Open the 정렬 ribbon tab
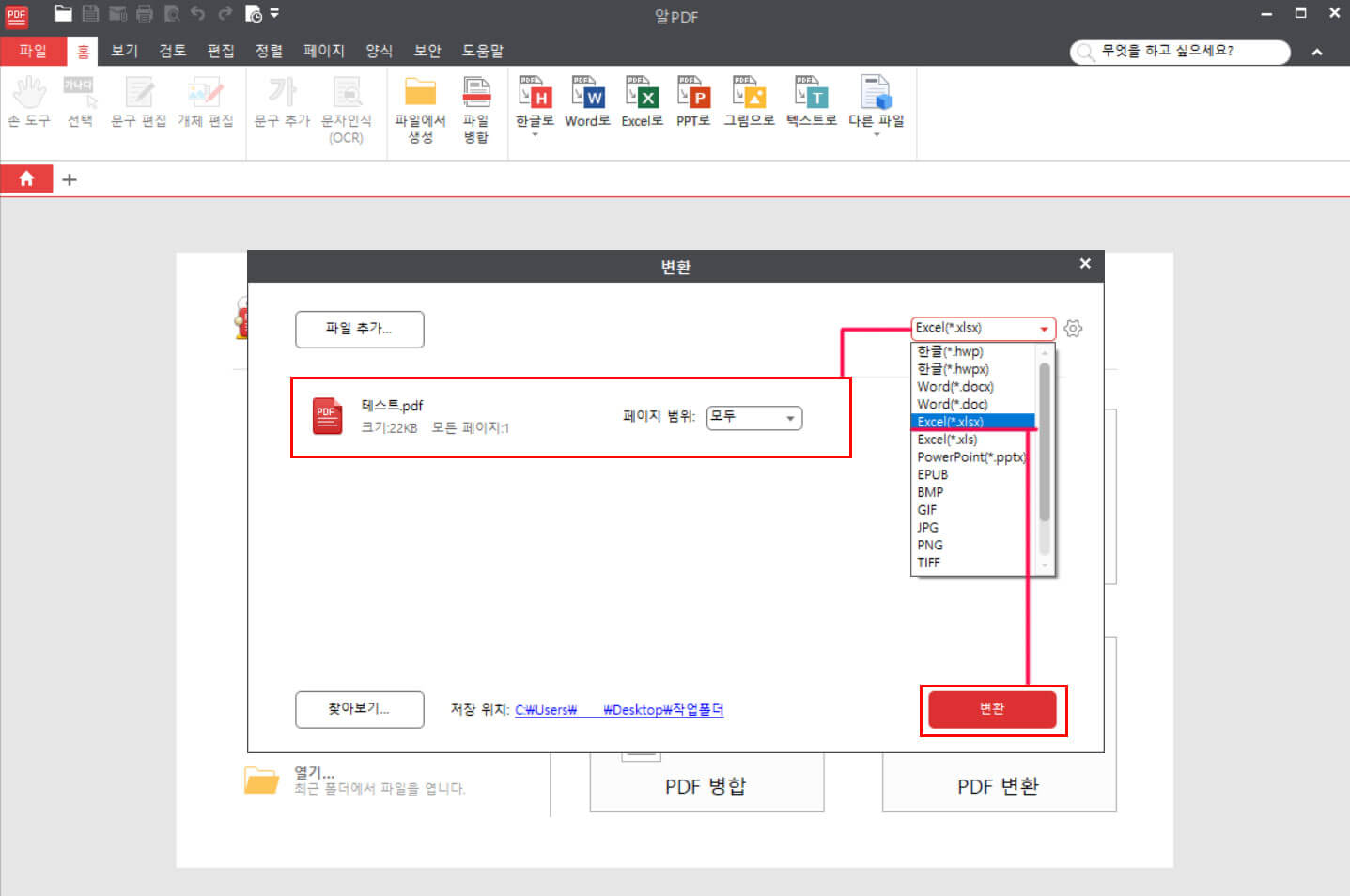 269,51
